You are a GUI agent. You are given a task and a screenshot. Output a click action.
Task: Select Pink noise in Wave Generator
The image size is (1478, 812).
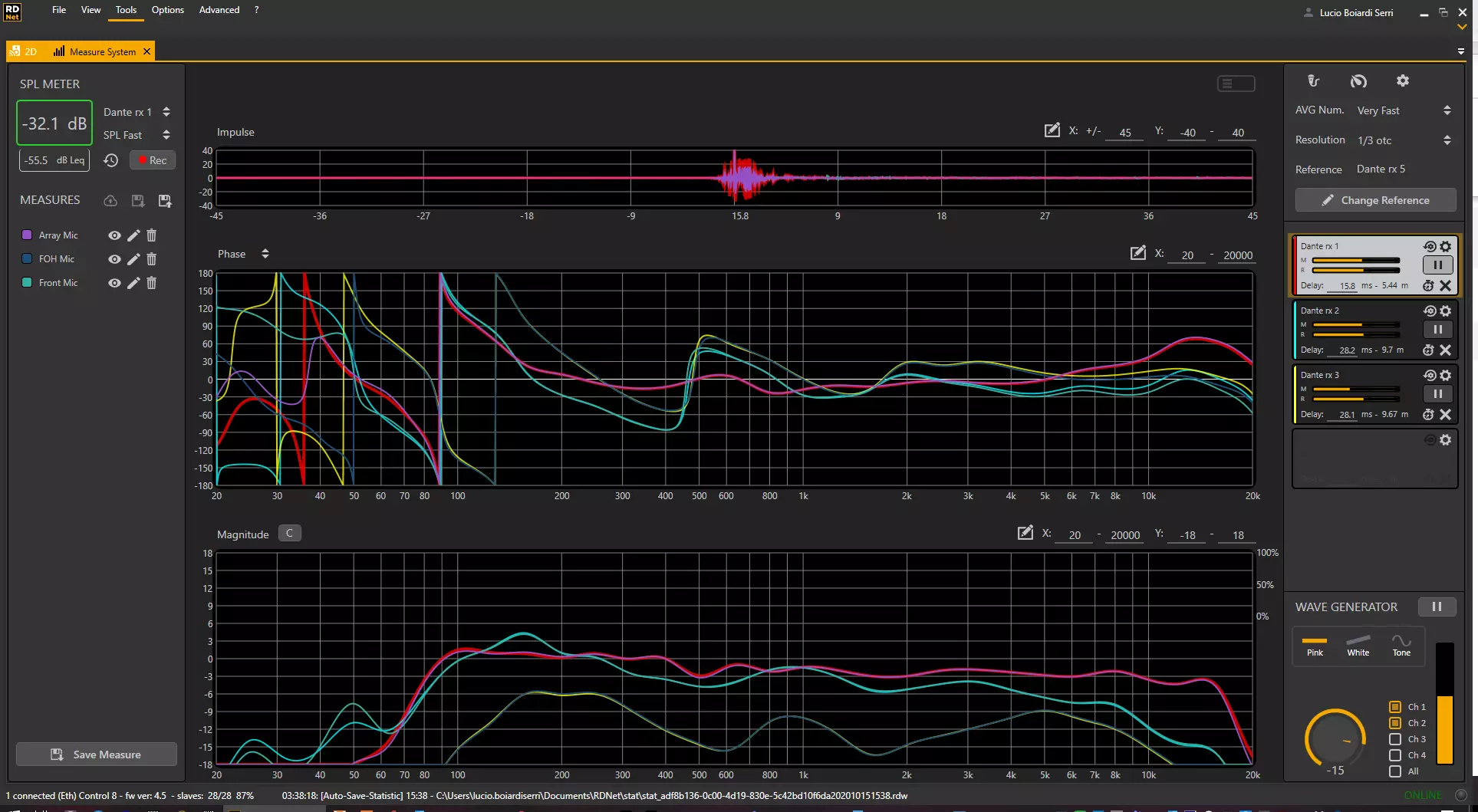(x=1315, y=646)
